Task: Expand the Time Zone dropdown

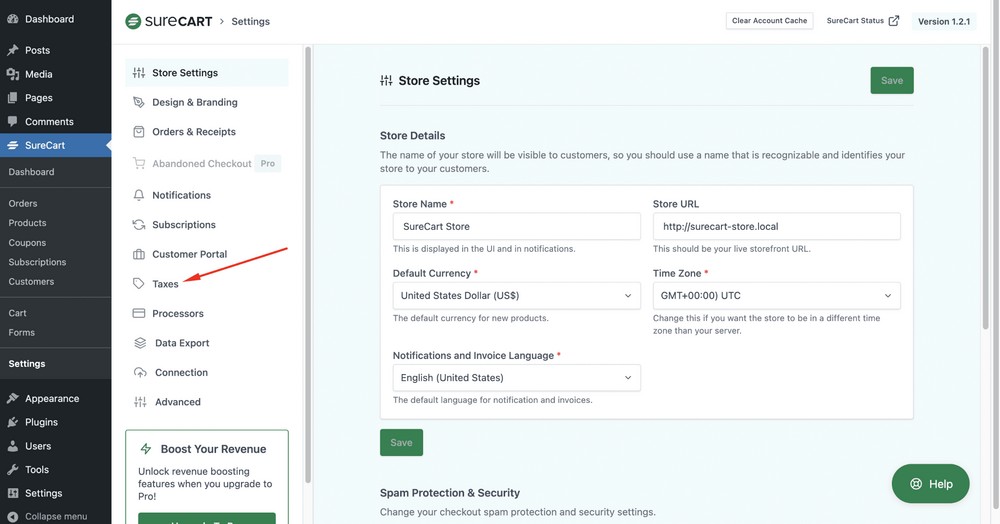Action: click(x=776, y=296)
